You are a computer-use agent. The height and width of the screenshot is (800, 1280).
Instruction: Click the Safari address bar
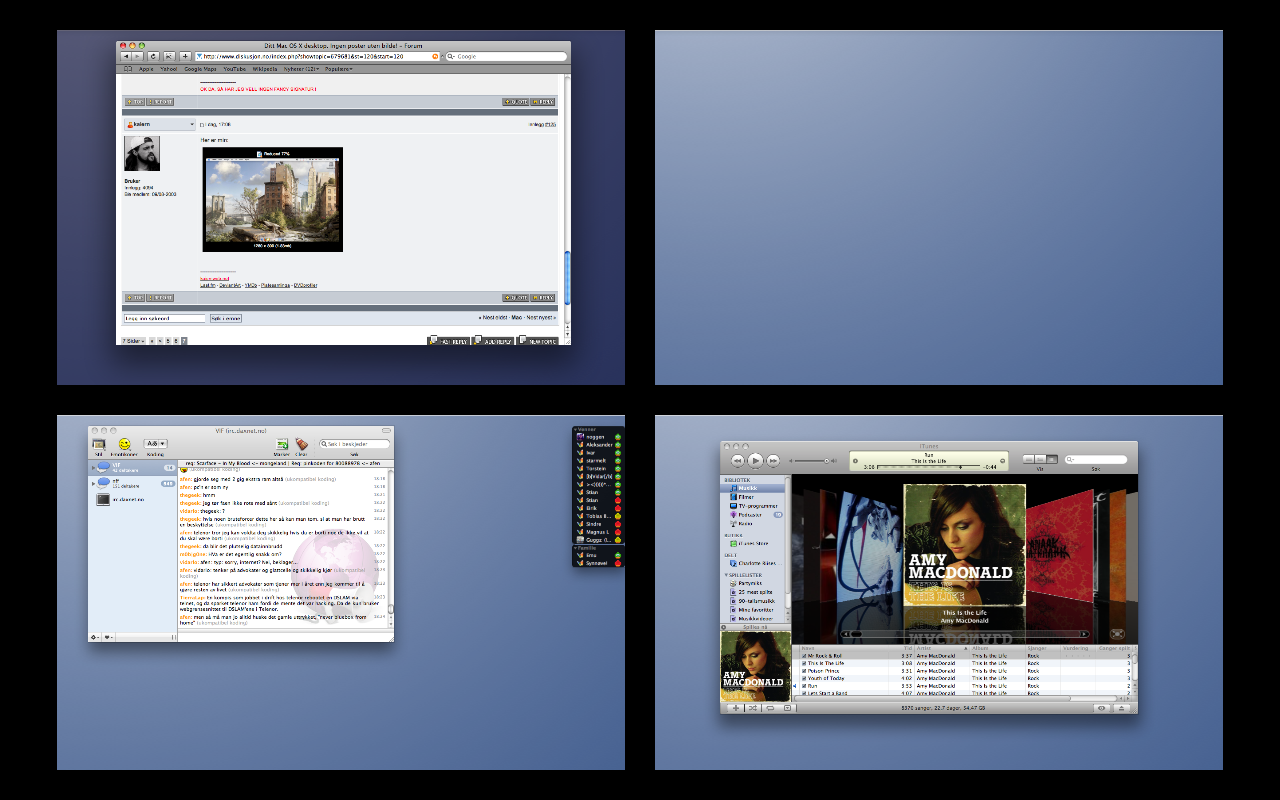point(317,56)
